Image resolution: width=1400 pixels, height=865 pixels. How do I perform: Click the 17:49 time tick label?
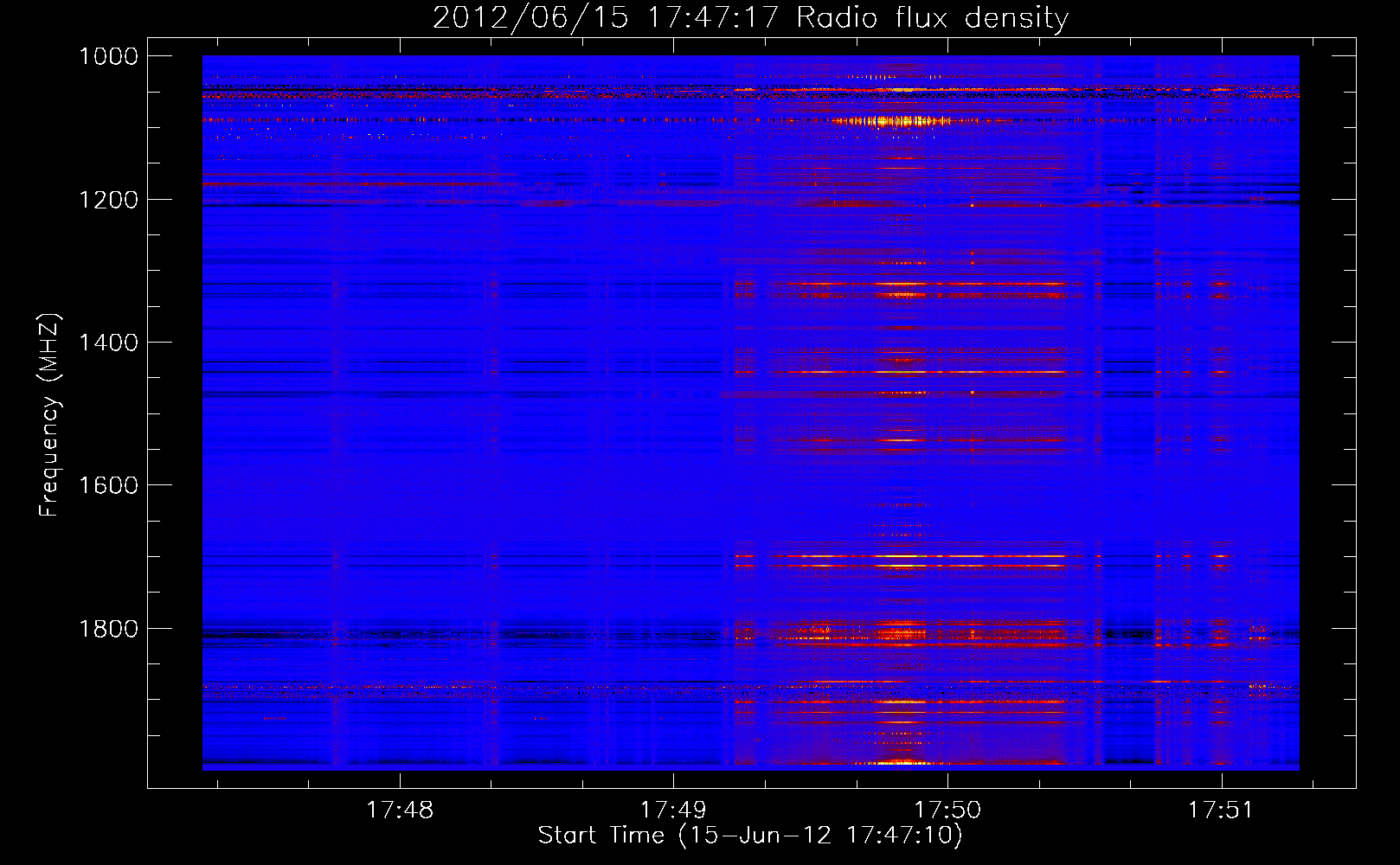673,811
